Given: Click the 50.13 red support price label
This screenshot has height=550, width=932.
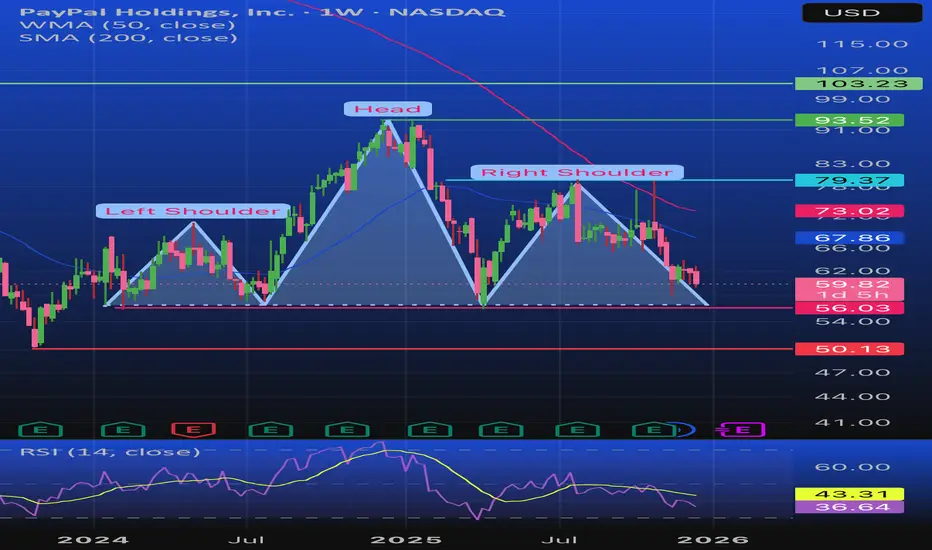Looking at the screenshot, I should pos(849,349).
